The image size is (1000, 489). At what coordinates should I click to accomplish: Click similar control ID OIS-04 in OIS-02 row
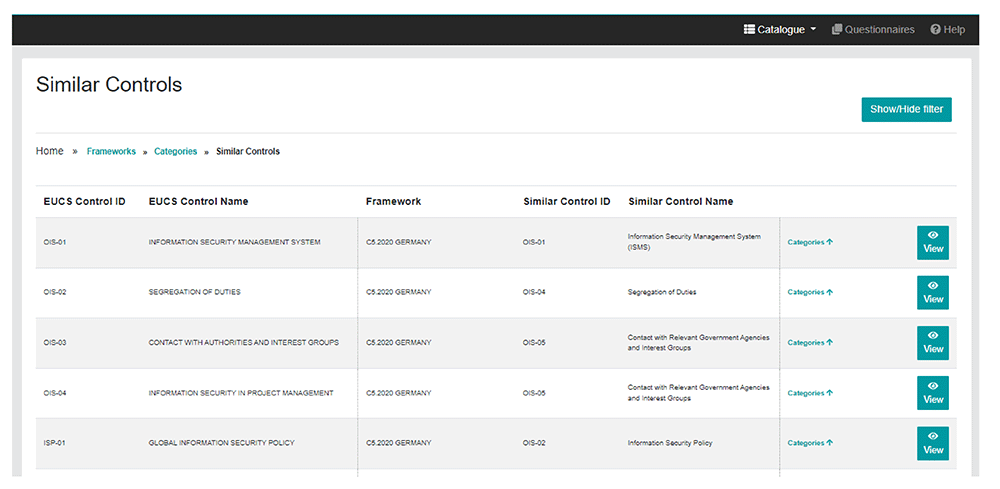point(534,292)
